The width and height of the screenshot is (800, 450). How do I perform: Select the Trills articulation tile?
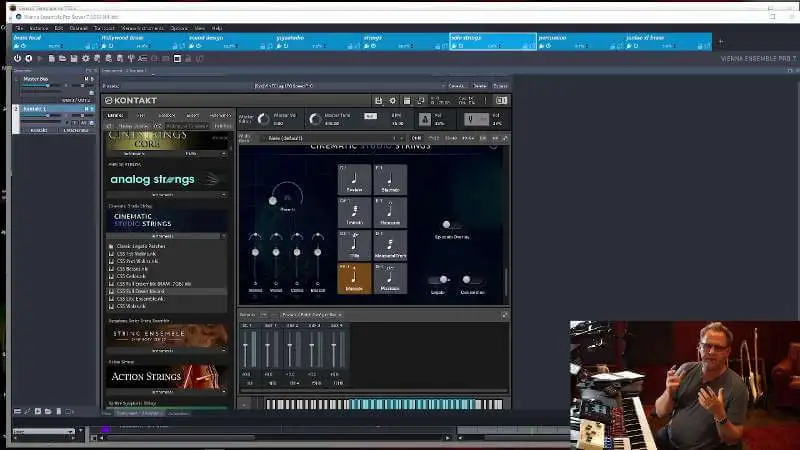tap(355, 245)
